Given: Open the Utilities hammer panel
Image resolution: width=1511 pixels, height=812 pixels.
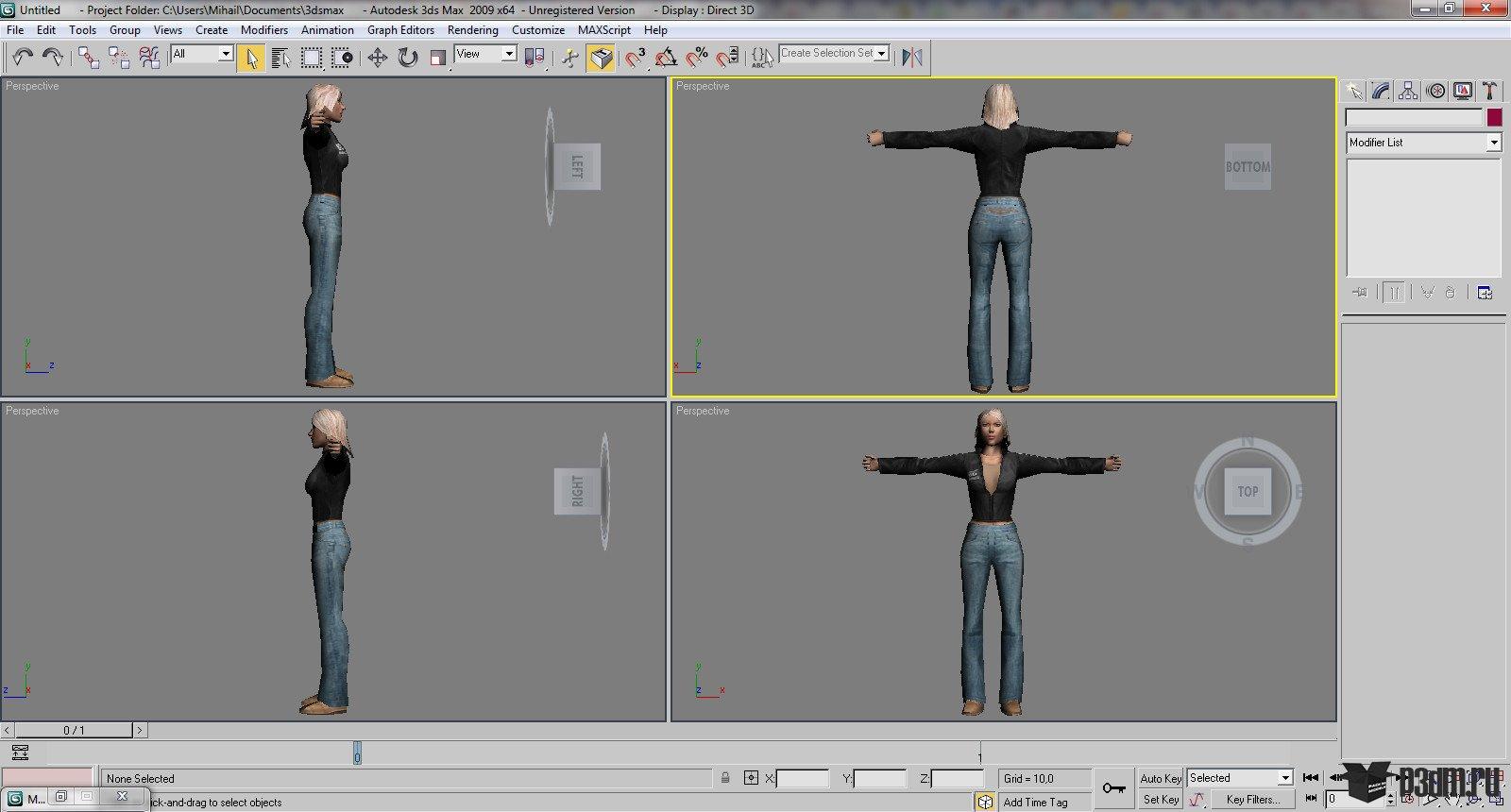Looking at the screenshot, I should tap(1489, 91).
